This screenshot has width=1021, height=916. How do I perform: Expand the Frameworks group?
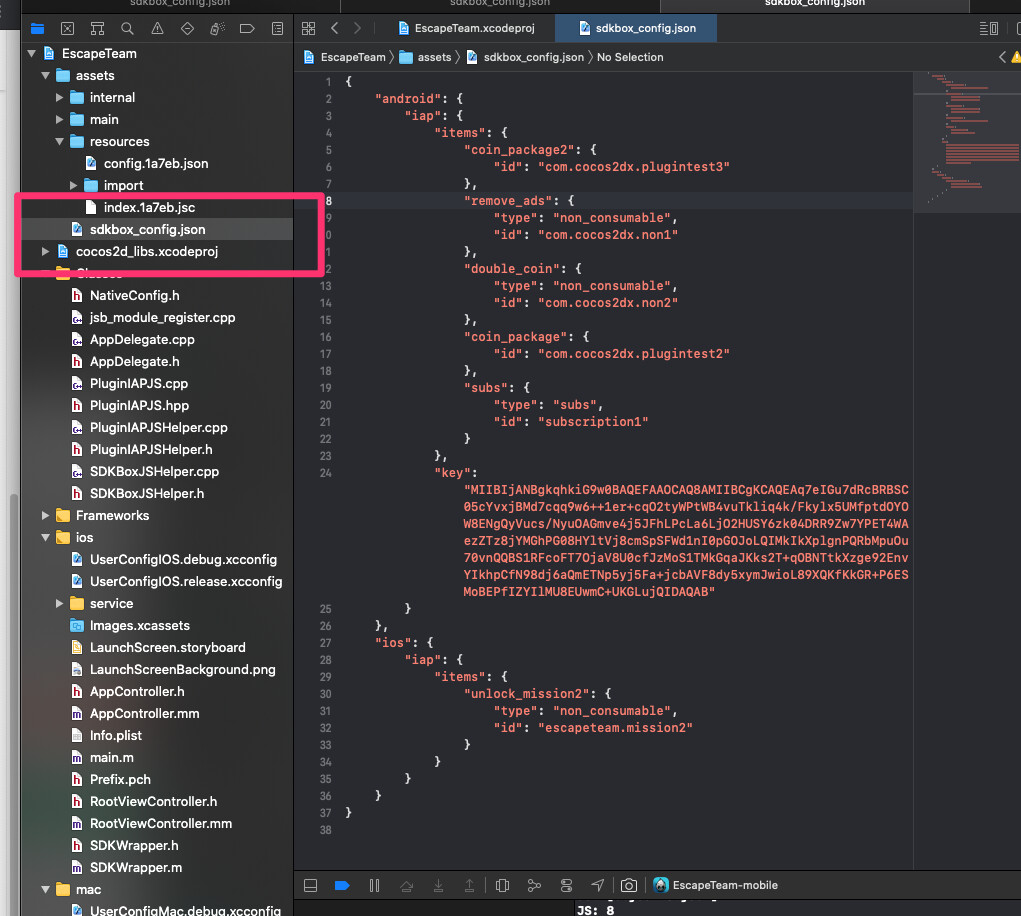point(46,515)
